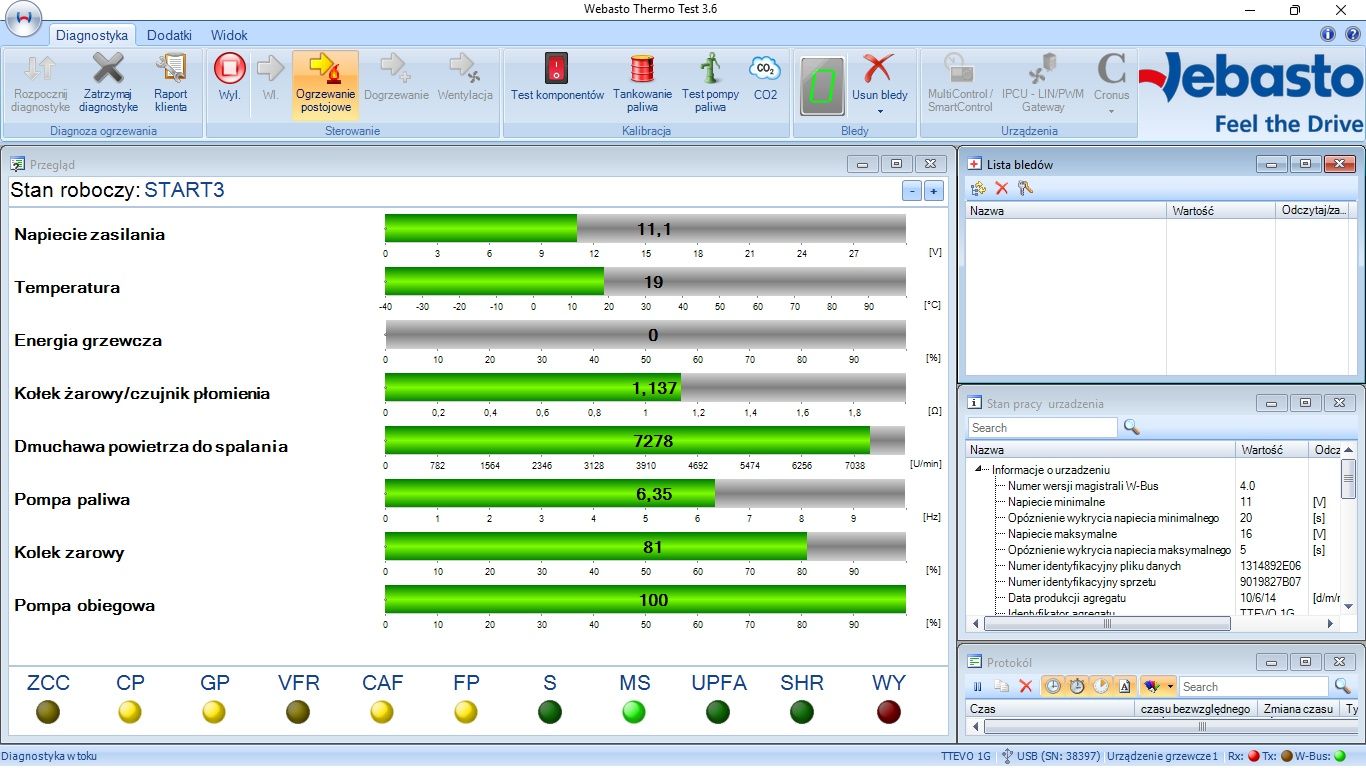1366x768 pixels.
Task: Click the ZCC indicator light
Action: [x=48, y=712]
